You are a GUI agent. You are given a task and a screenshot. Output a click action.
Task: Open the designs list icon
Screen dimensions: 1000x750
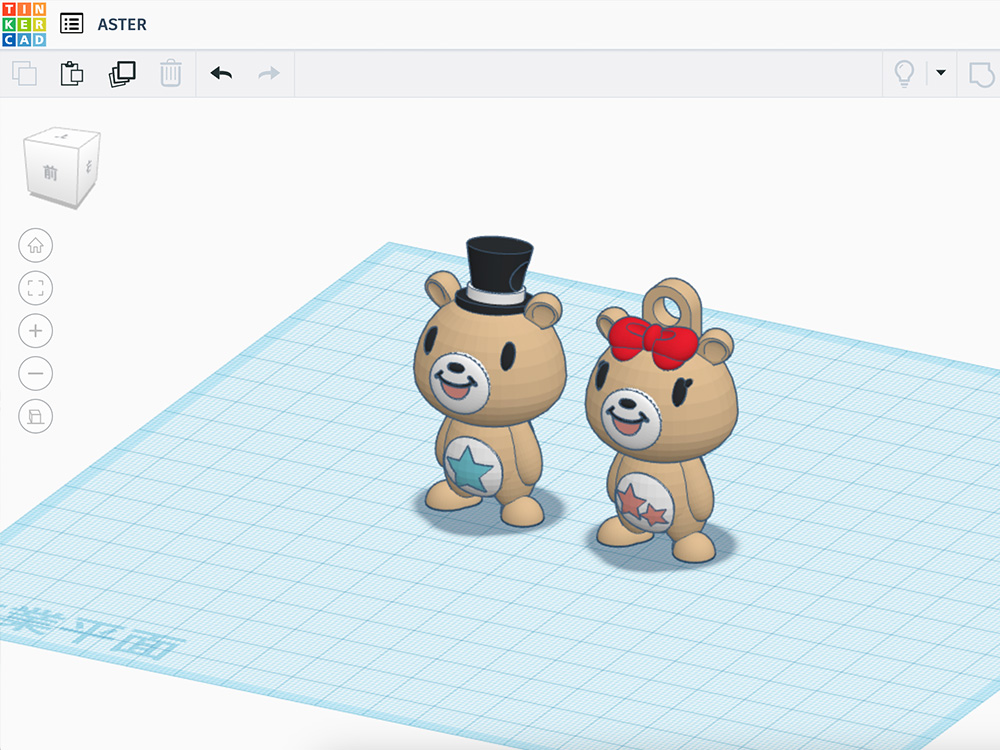coord(72,24)
